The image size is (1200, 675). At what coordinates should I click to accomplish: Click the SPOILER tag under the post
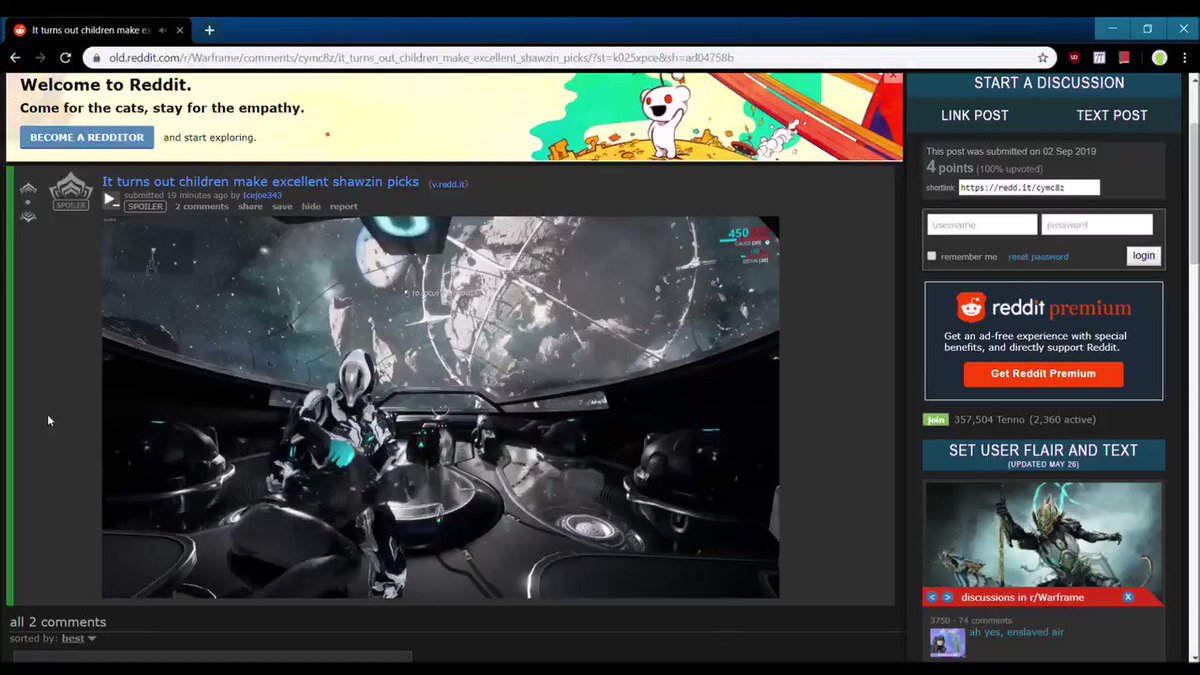(x=145, y=207)
